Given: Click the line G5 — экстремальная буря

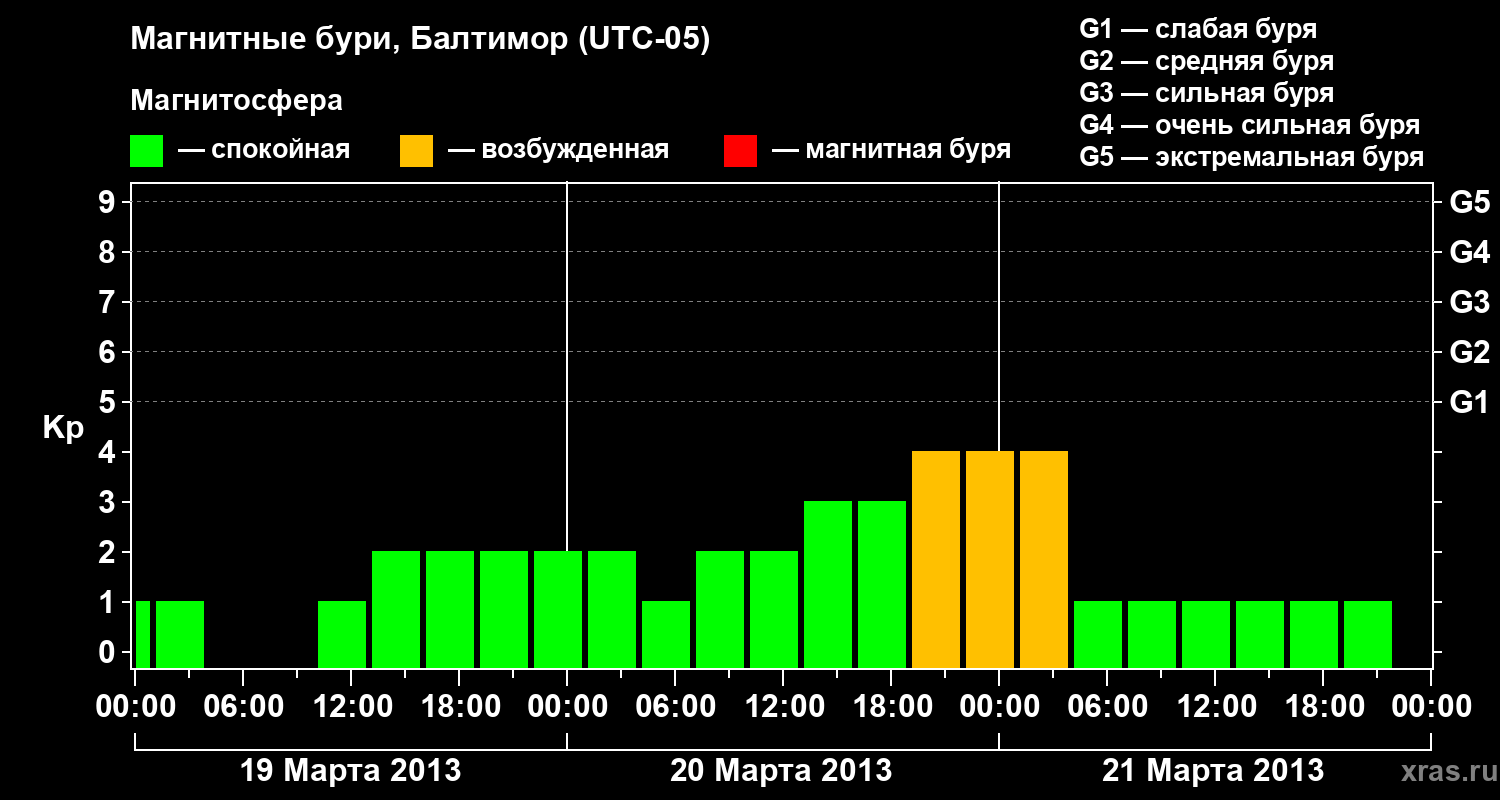Looking at the screenshot, I should point(1252,157).
